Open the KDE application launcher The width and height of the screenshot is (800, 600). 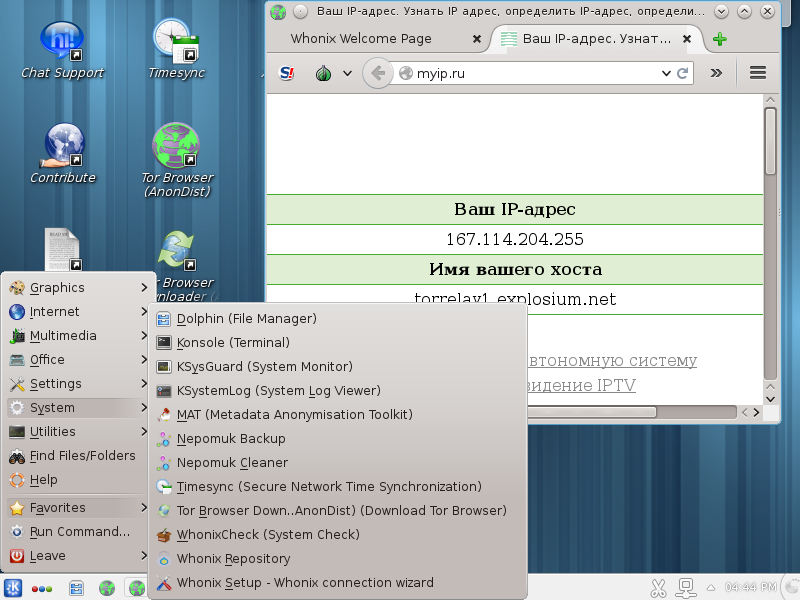[x=12, y=588]
